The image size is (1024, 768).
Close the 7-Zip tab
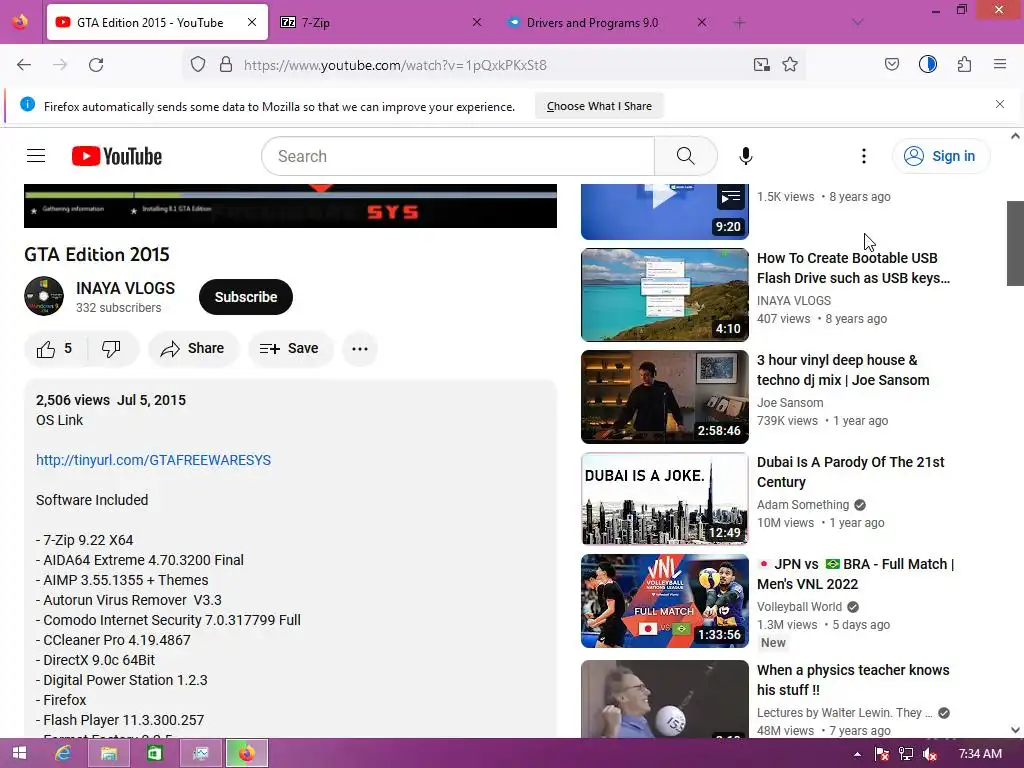pyautogui.click(x=477, y=22)
